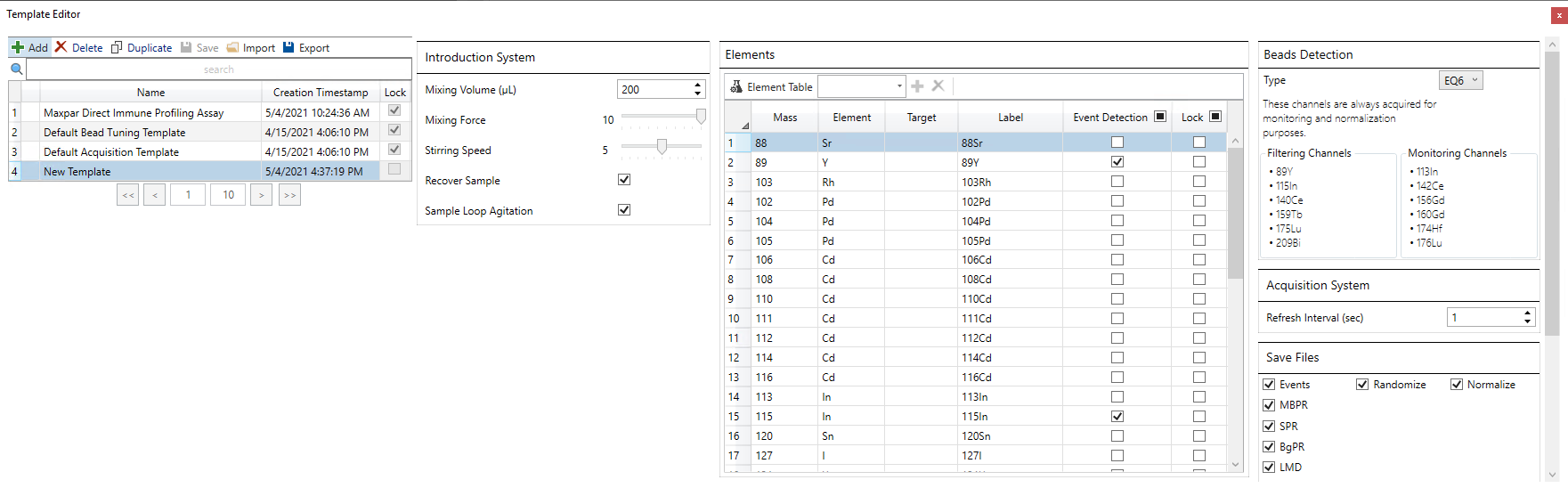The height and width of the screenshot is (488, 1568).
Task: Toggle the SPR checkbox
Action: click(1269, 427)
